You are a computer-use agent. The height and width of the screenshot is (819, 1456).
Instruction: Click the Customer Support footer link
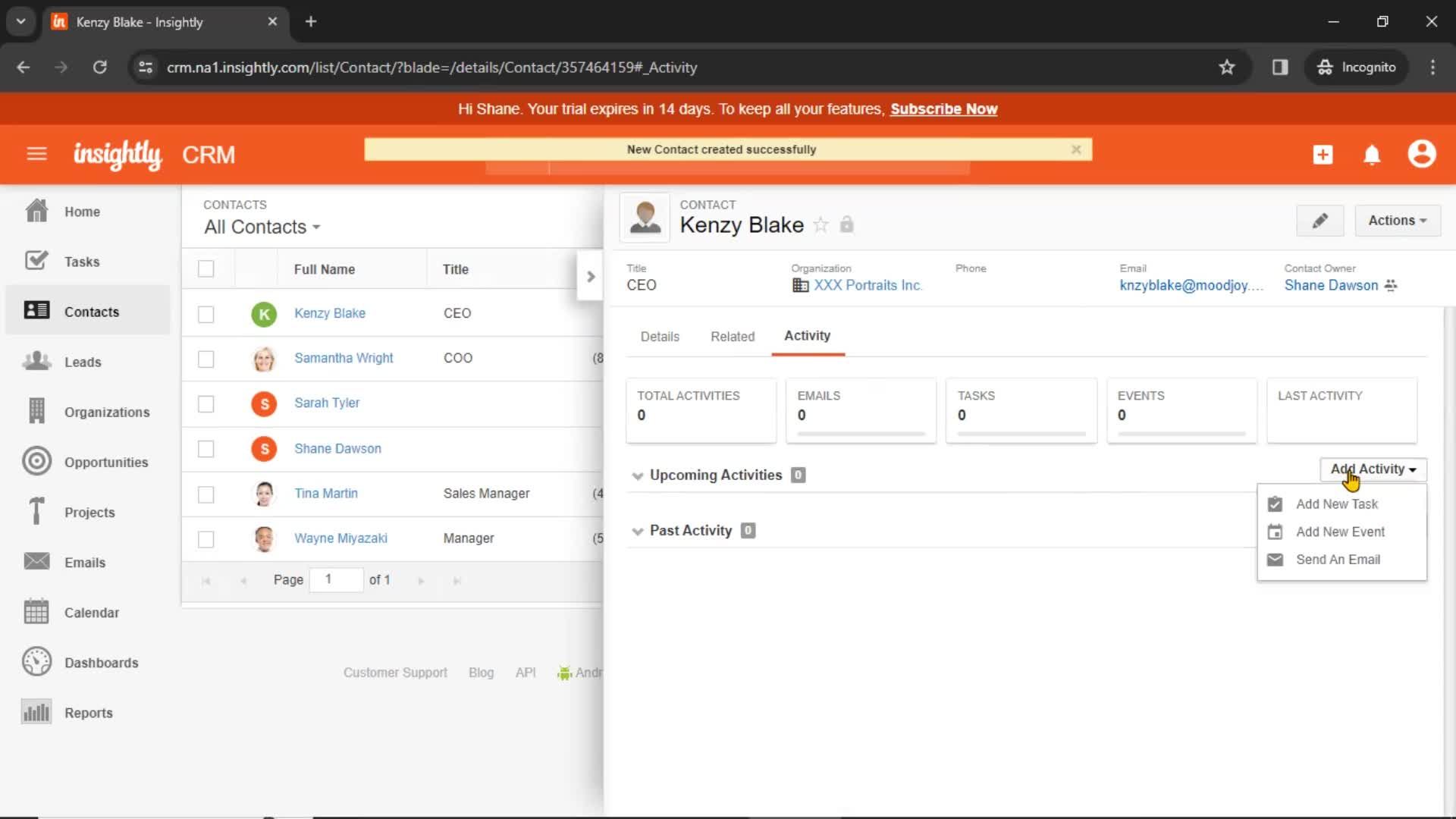(x=395, y=673)
